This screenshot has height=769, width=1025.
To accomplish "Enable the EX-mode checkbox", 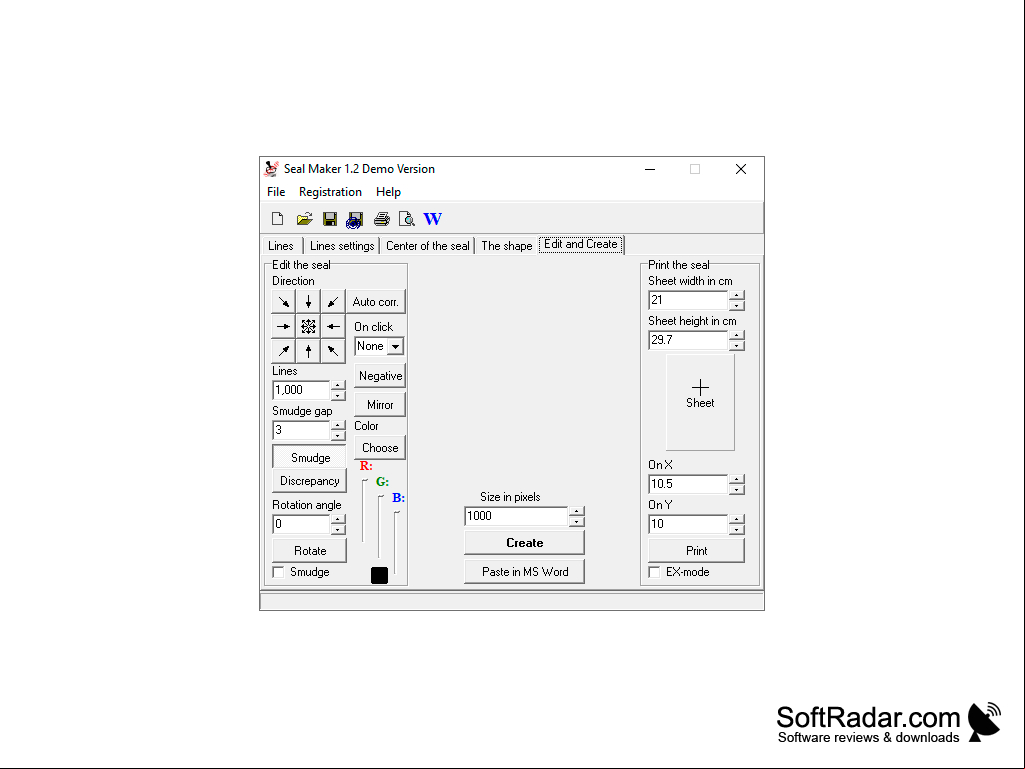I will tap(654, 572).
